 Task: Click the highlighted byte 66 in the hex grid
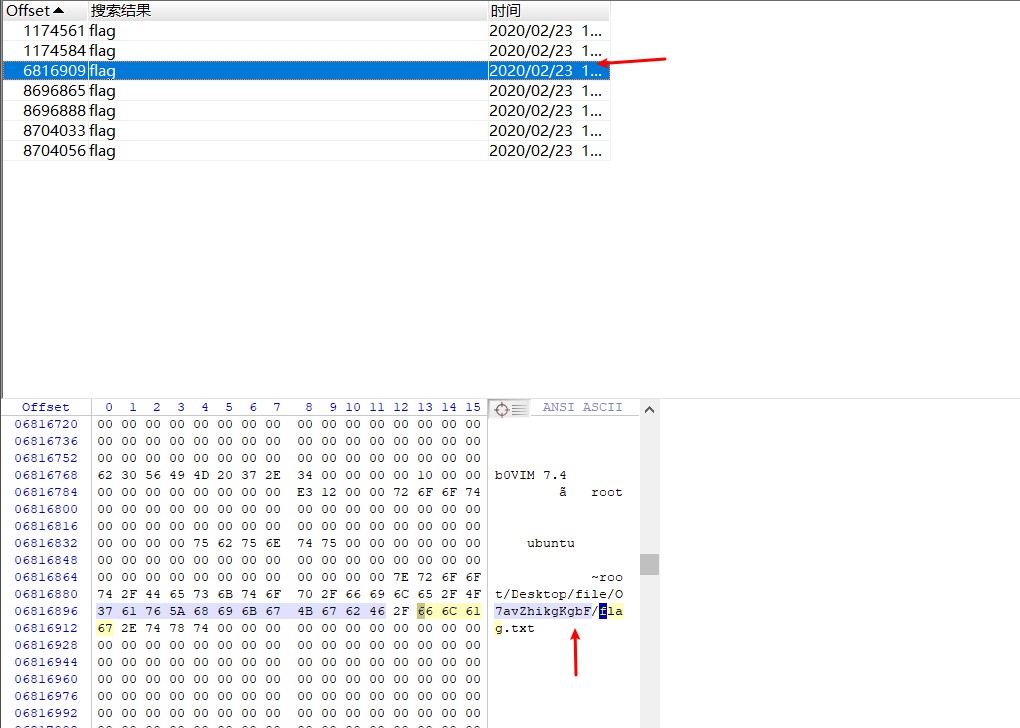425,611
